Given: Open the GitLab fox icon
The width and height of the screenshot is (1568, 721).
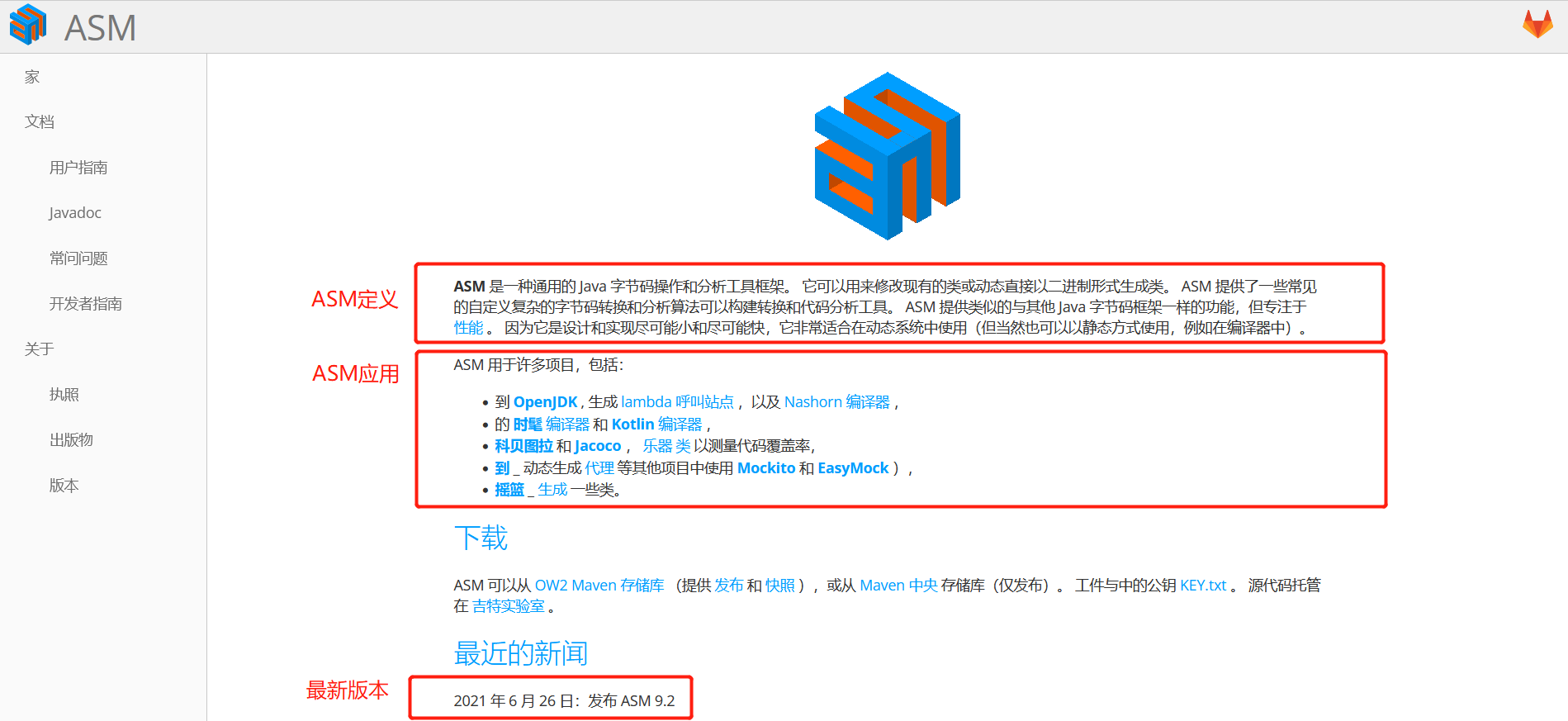Looking at the screenshot, I should tap(1537, 24).
